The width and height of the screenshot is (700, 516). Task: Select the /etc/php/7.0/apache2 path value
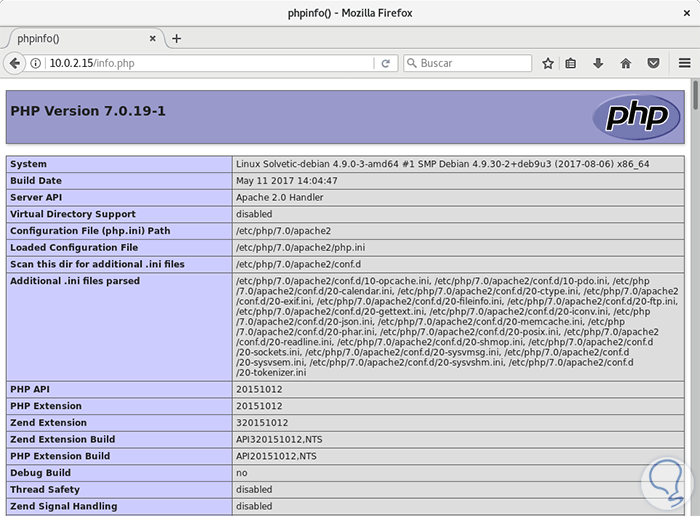click(x=283, y=231)
